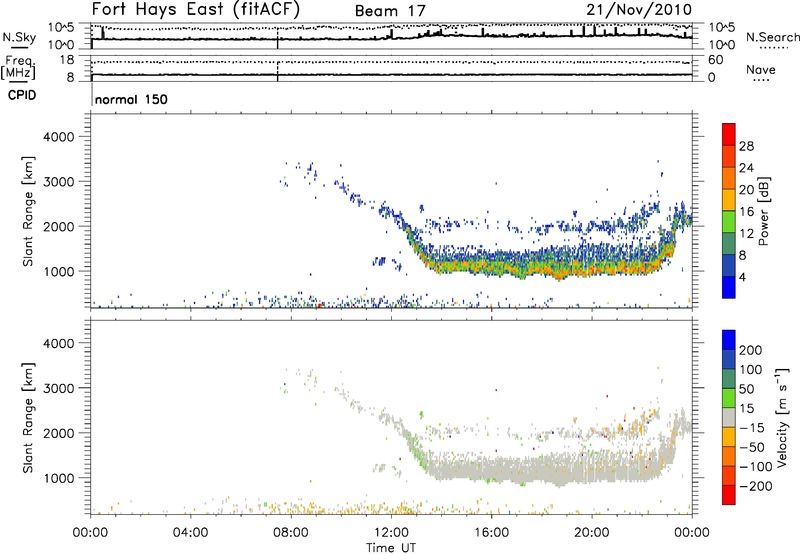Click the bright blue bottom segment of Power color bar
Viewport: 800px width, 554px height.
729,287
